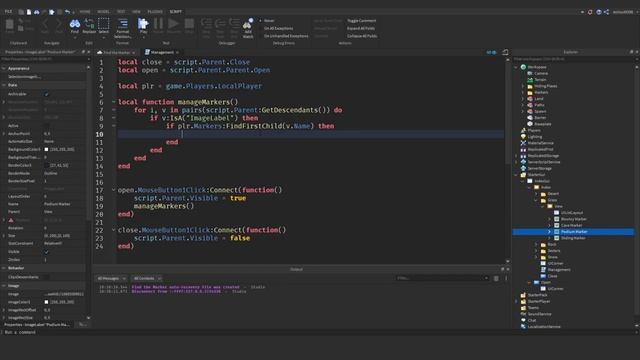
Task: Click the Add Watch icon
Action: 248,24
